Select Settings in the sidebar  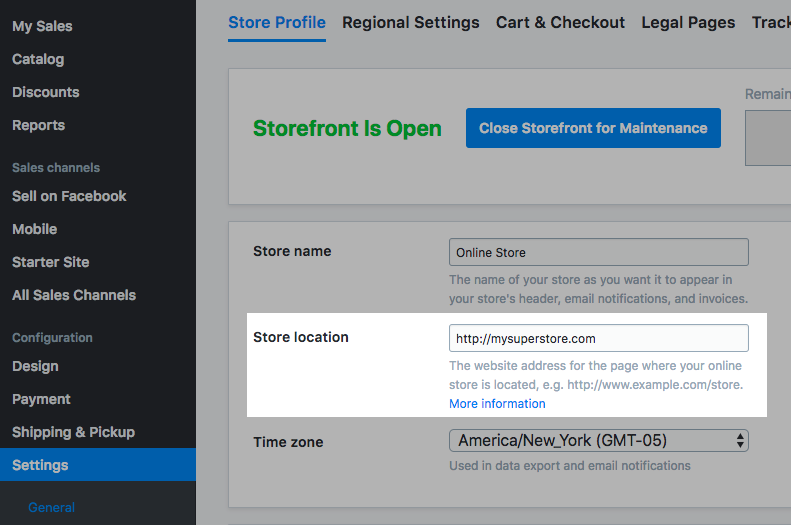(x=98, y=464)
